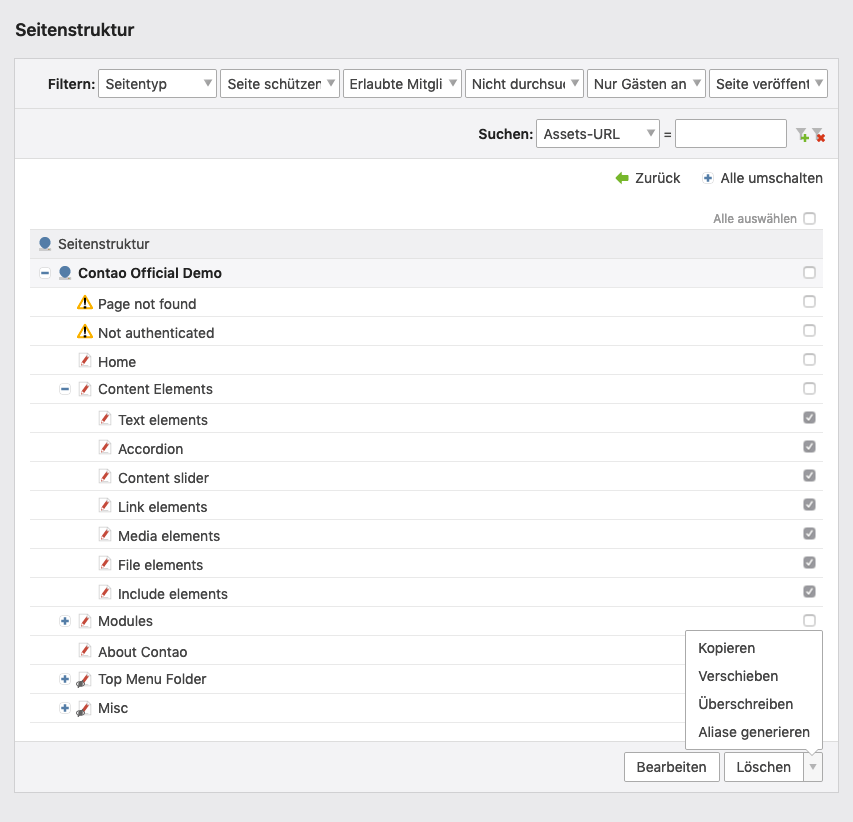Open the Assets-URL search field dropdown
The width and height of the screenshot is (853, 822).
coord(598,134)
